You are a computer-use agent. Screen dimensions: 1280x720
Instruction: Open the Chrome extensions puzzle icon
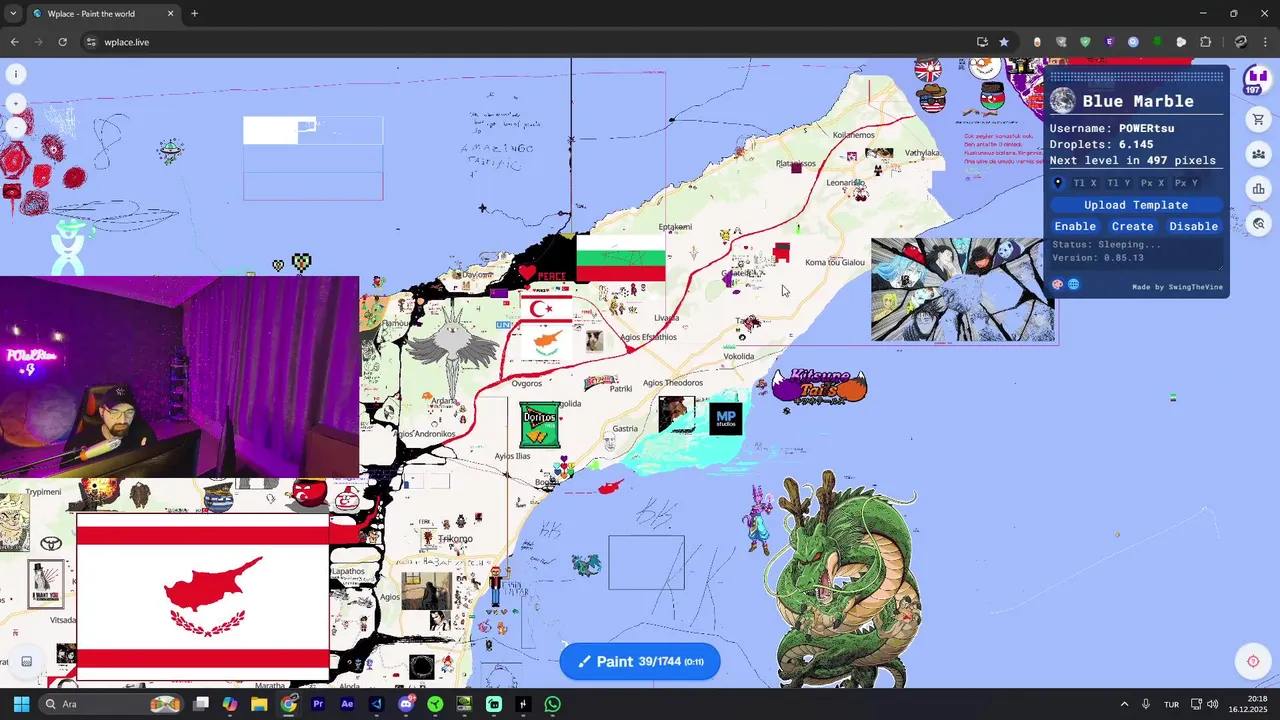click(x=1206, y=42)
